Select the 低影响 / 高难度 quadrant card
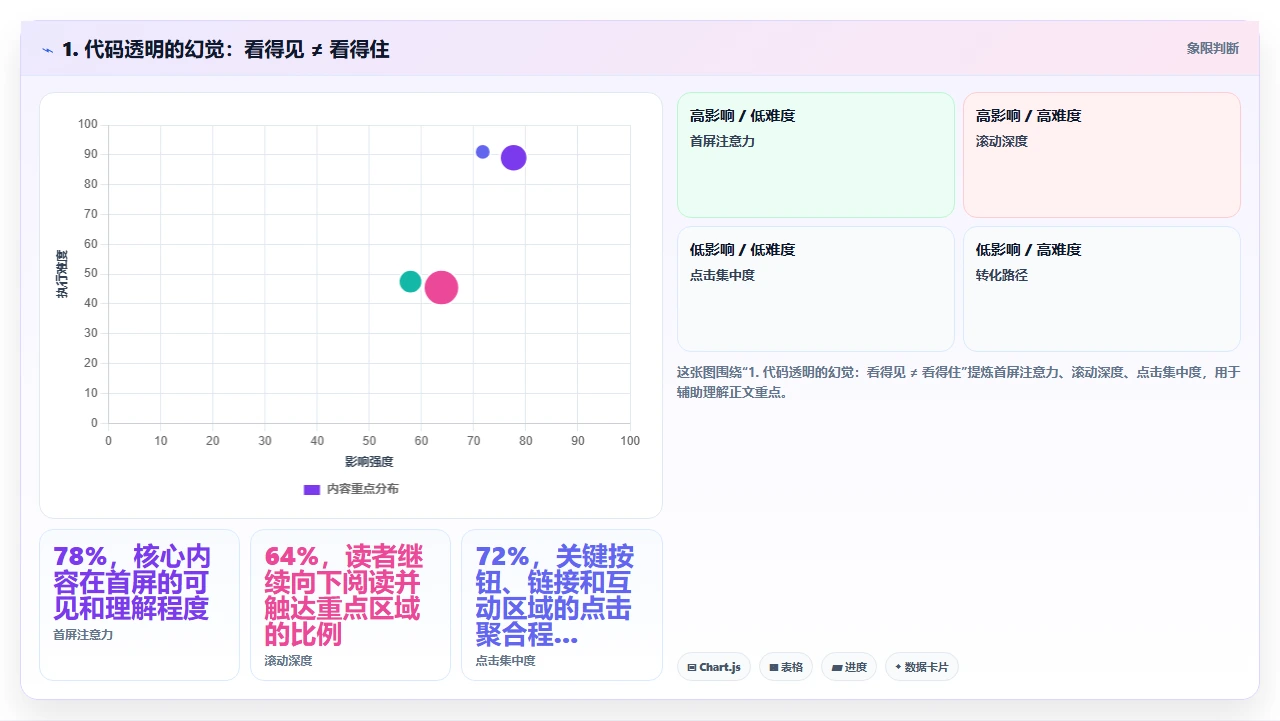1280x721 pixels. tap(1102, 289)
